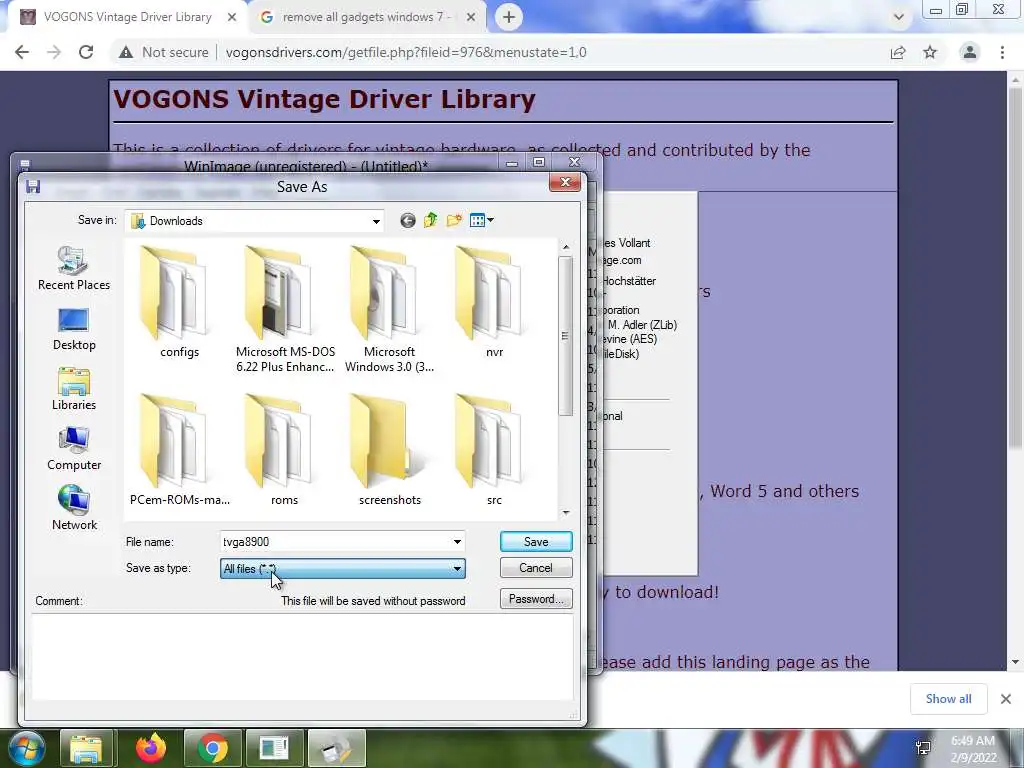
Task: Open the Password... settings button
Action: coord(536,599)
